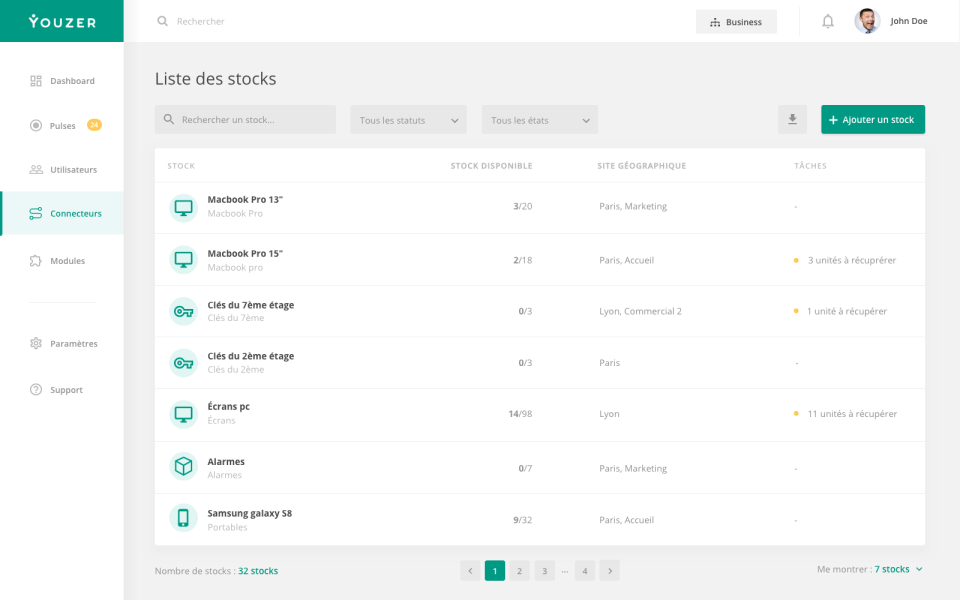Click the Samsung galaxy S8 phone icon
Image resolution: width=960 pixels, height=600 pixels.
pos(183,519)
